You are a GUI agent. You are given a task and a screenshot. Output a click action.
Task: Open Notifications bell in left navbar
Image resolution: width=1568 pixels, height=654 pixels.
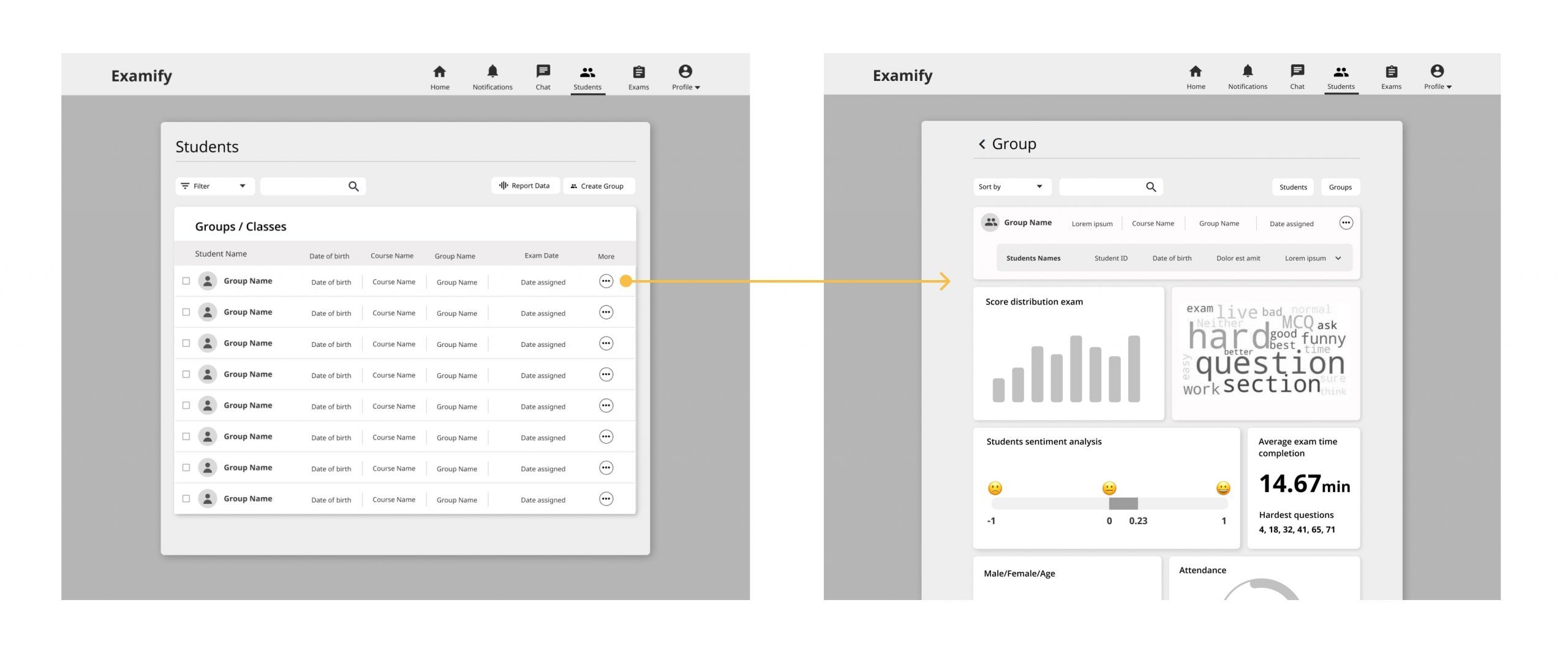tap(492, 71)
